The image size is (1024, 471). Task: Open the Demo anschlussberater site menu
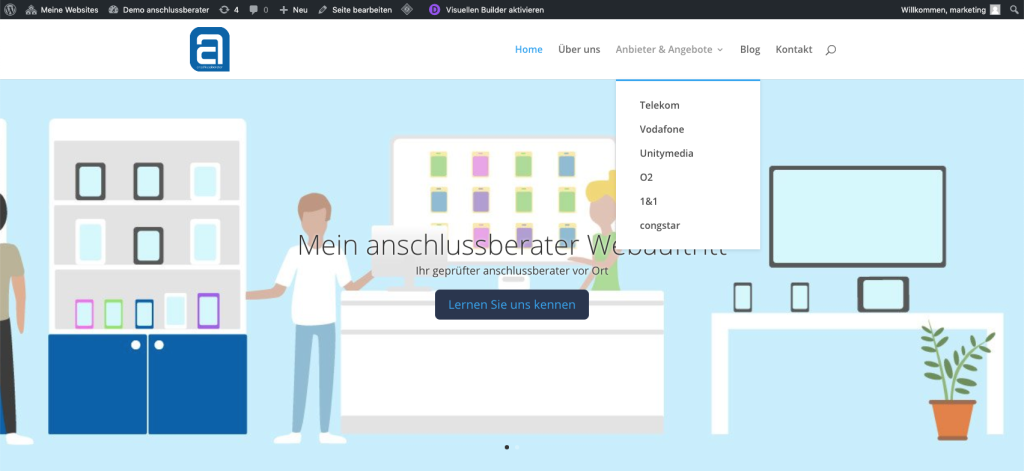(158, 9)
